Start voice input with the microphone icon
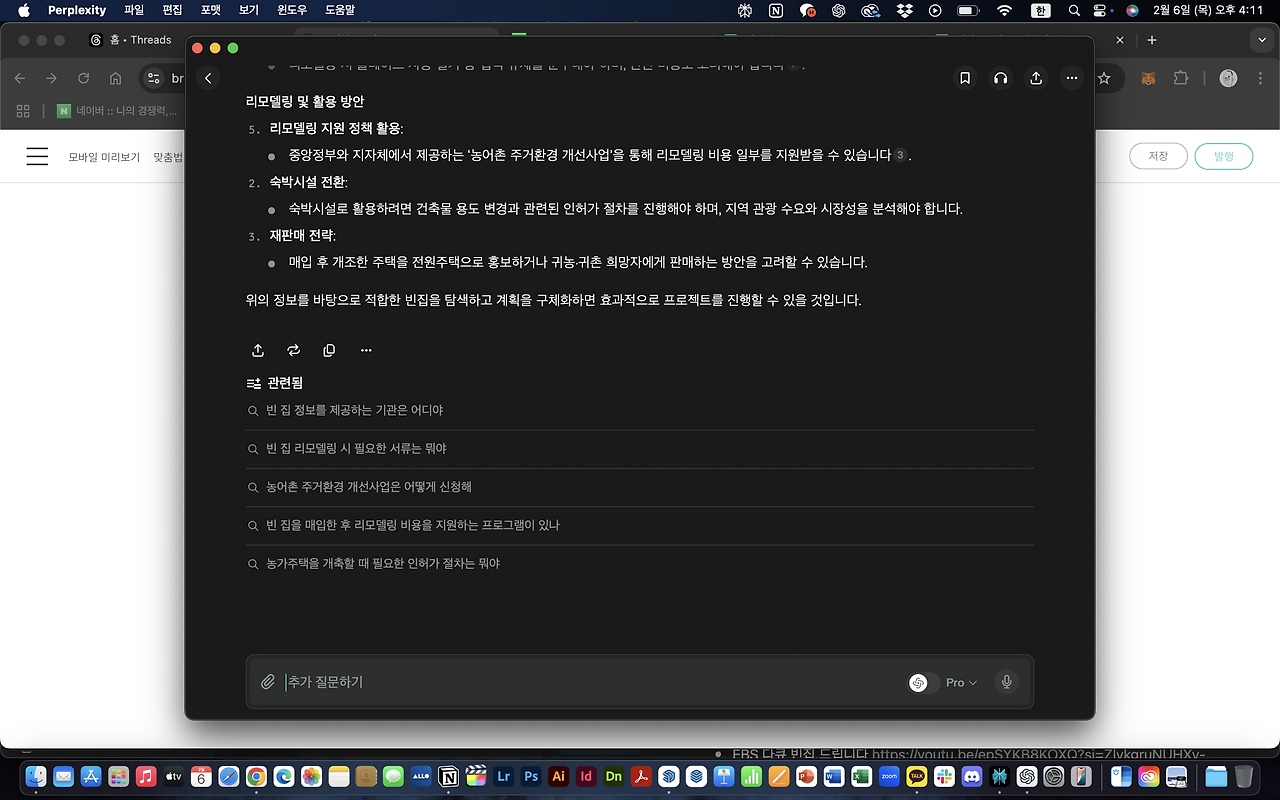Image resolution: width=1280 pixels, height=800 pixels. click(1006, 681)
